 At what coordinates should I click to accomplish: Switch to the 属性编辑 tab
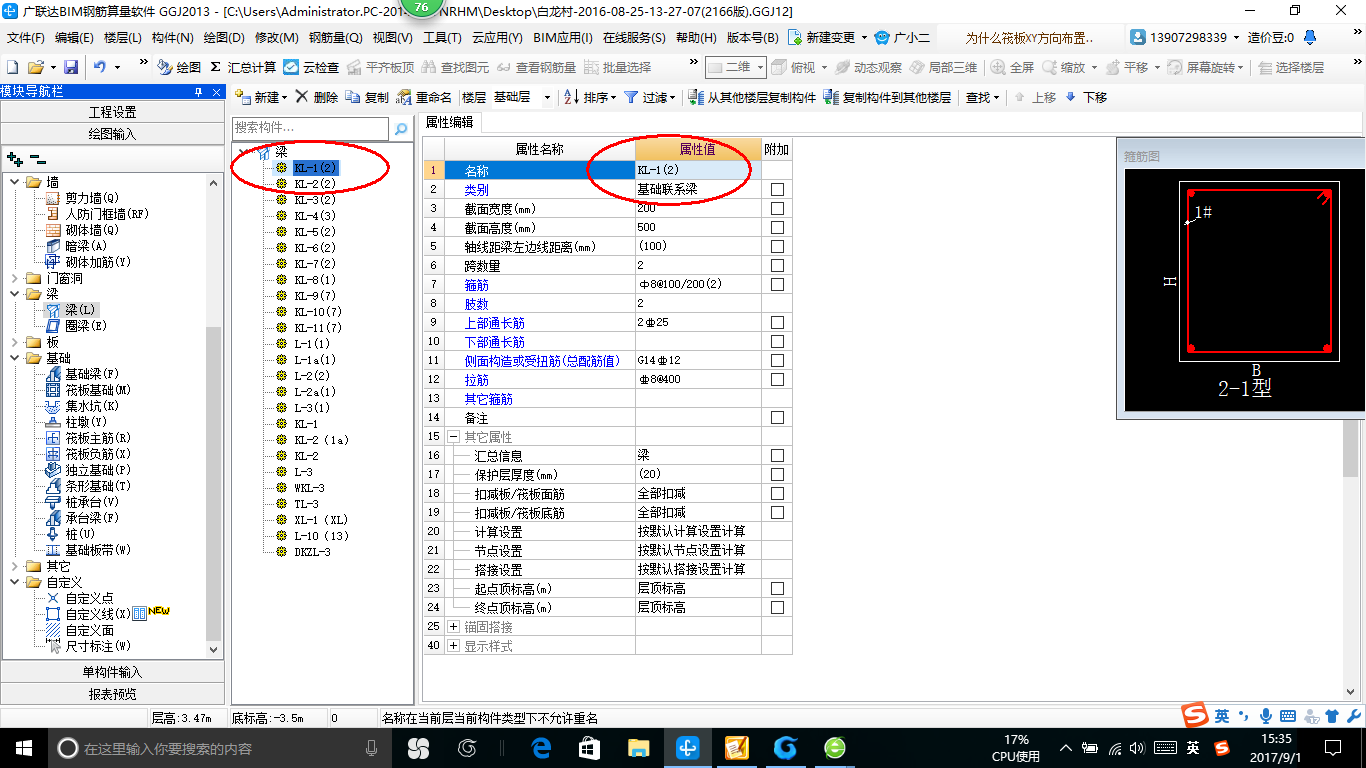[x=449, y=122]
